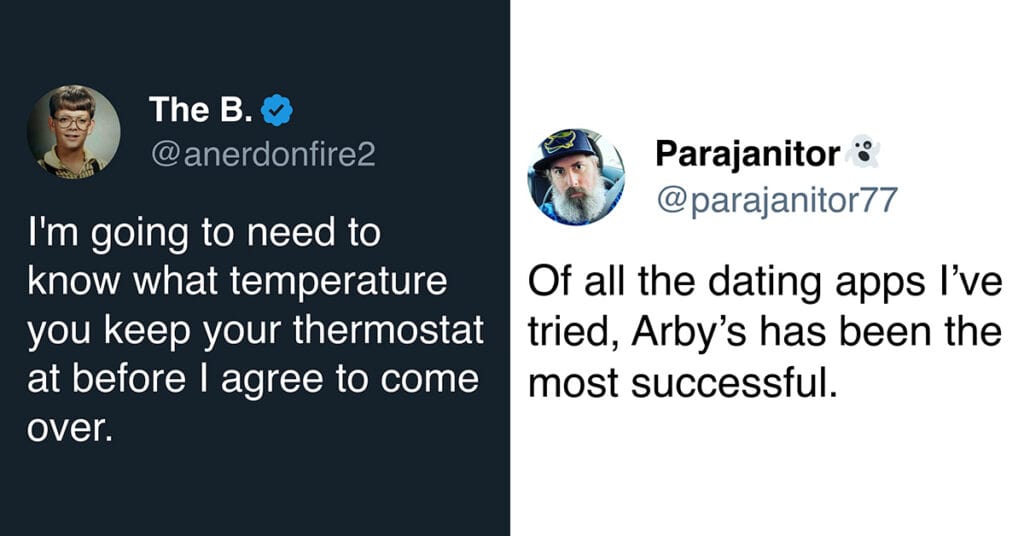1024x536 pixels.
Task: Click the glasses in The B.'s avatar
Action: pyautogui.click(x=72, y=122)
